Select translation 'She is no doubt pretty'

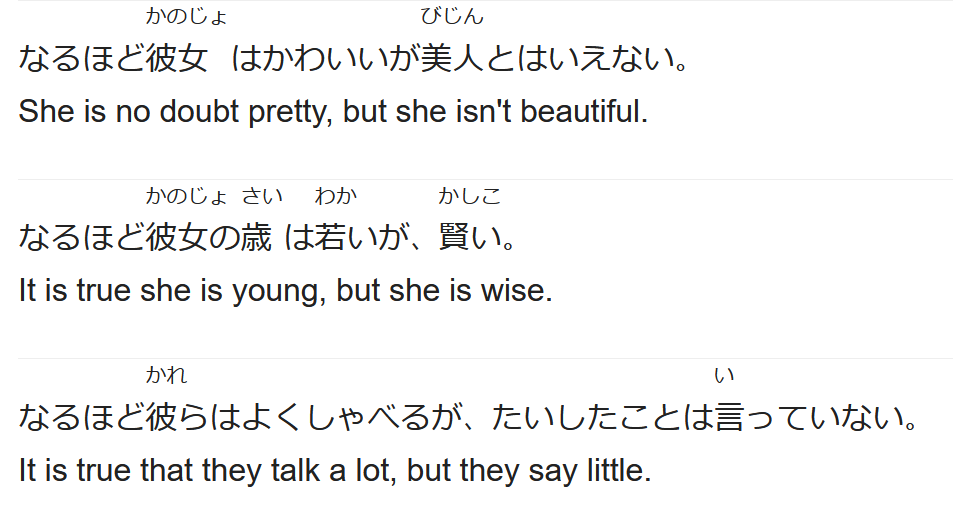coord(175,112)
